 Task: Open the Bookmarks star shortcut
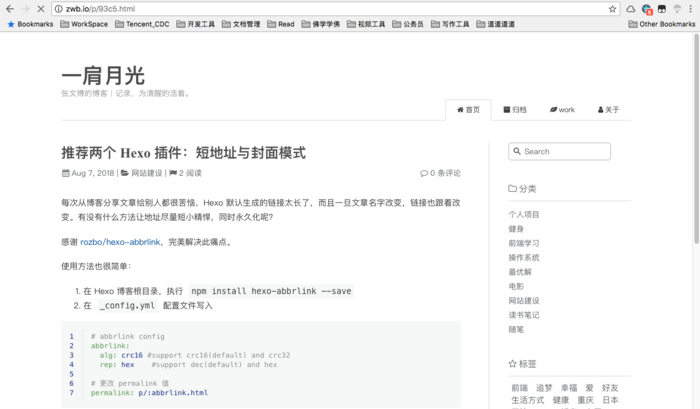click(x=30, y=24)
